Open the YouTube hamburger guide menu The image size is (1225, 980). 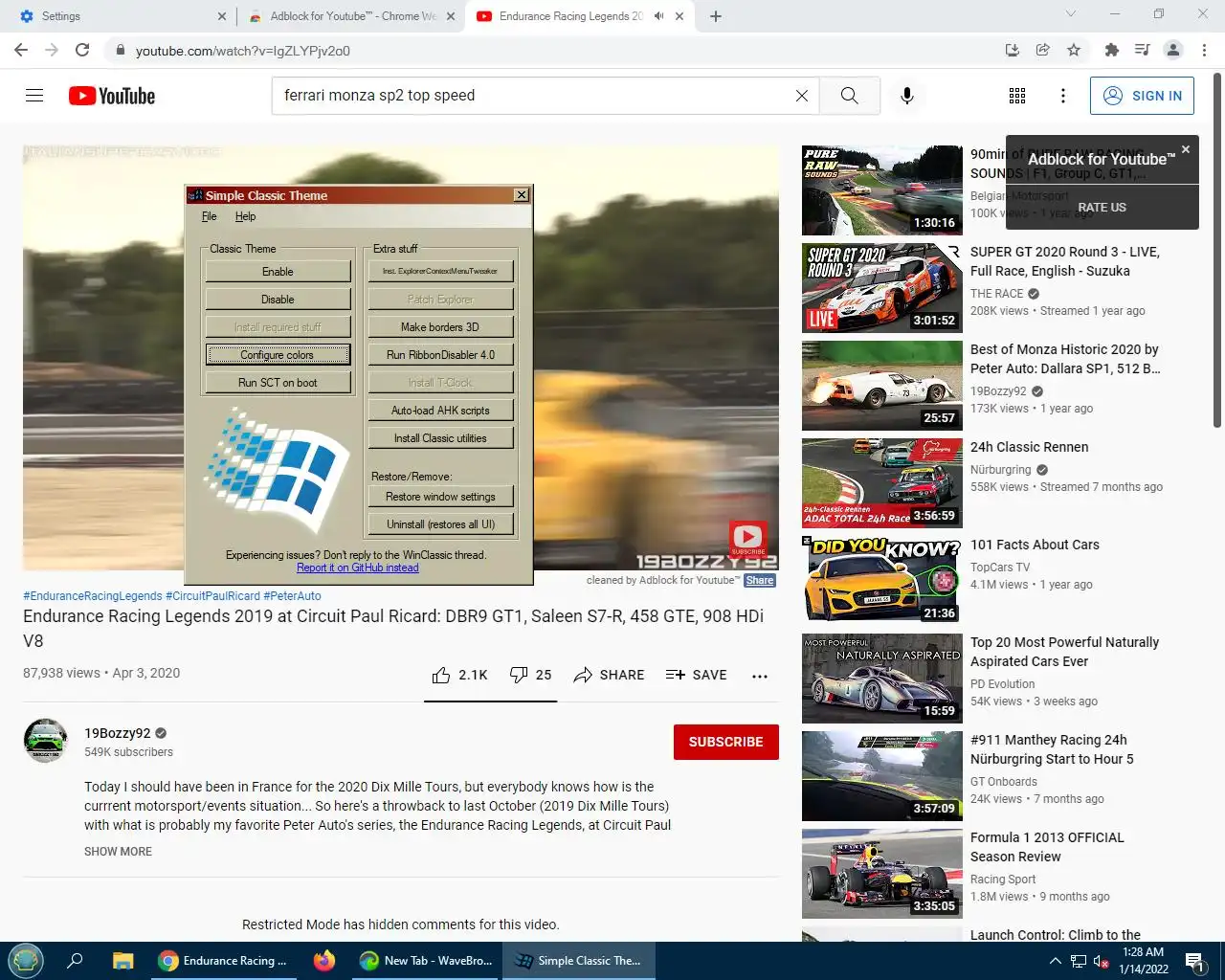[x=34, y=96]
